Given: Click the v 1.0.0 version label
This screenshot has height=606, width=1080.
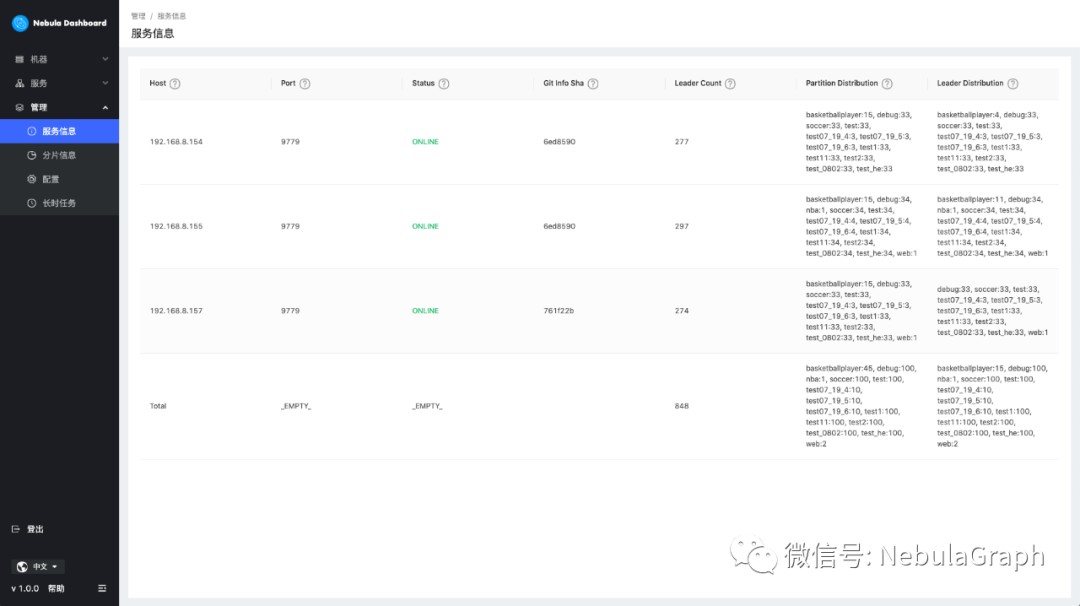Looking at the screenshot, I should pyautogui.click(x=25, y=588).
